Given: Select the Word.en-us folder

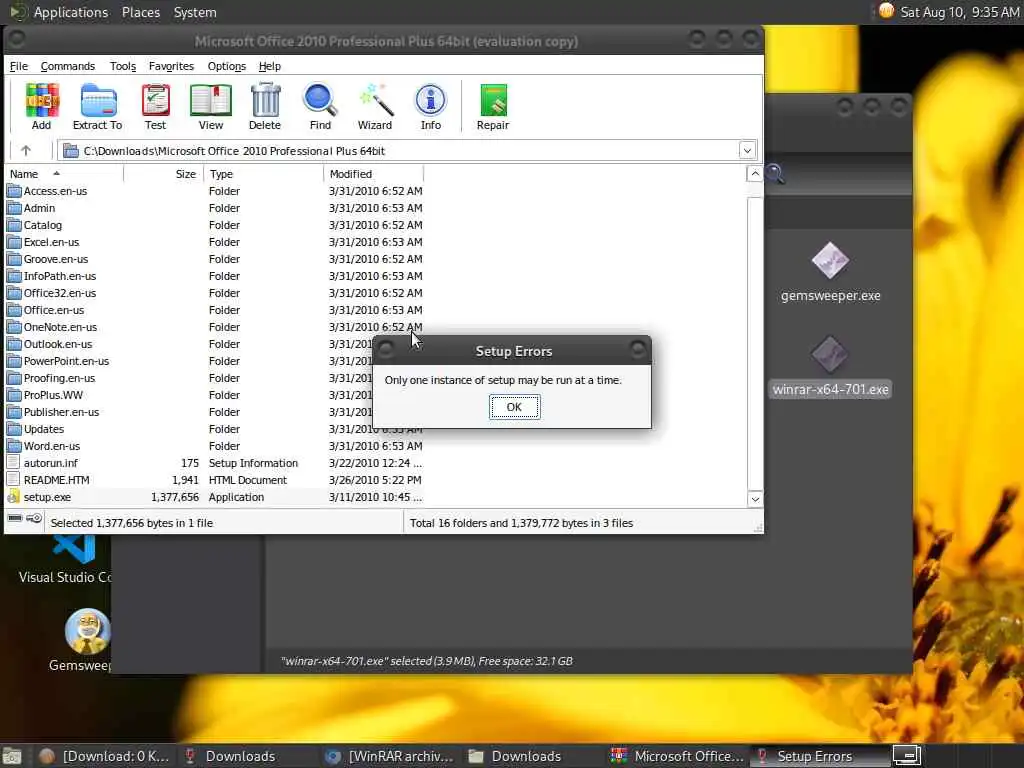Looking at the screenshot, I should (x=52, y=445).
